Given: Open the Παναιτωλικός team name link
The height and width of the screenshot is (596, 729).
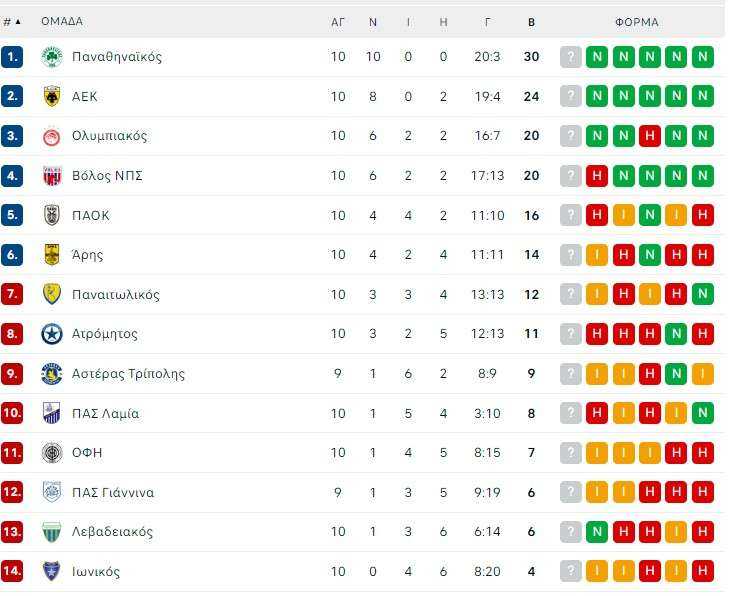Looking at the screenshot, I should 116,295.
